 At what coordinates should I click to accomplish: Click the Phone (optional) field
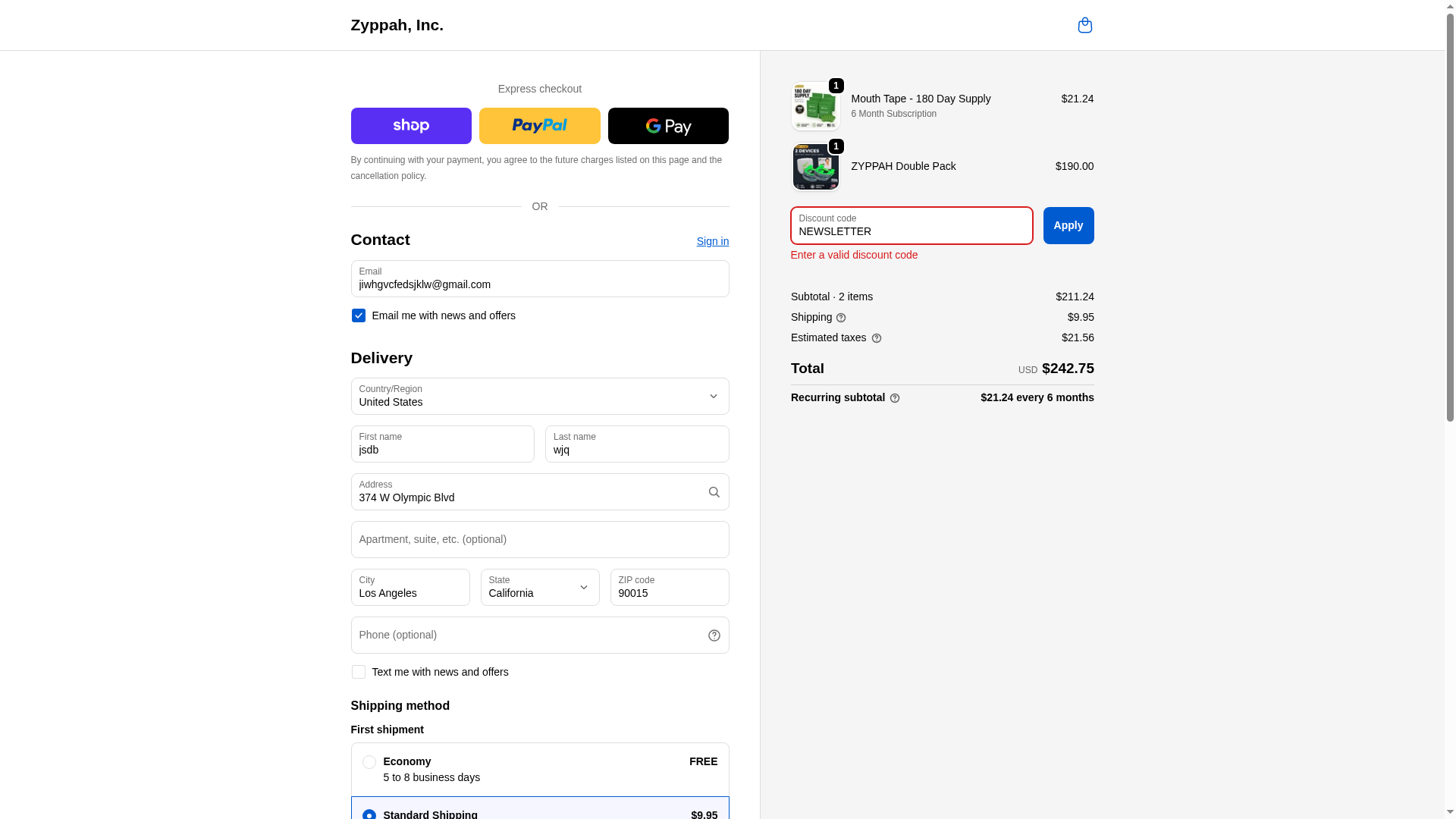pos(540,635)
